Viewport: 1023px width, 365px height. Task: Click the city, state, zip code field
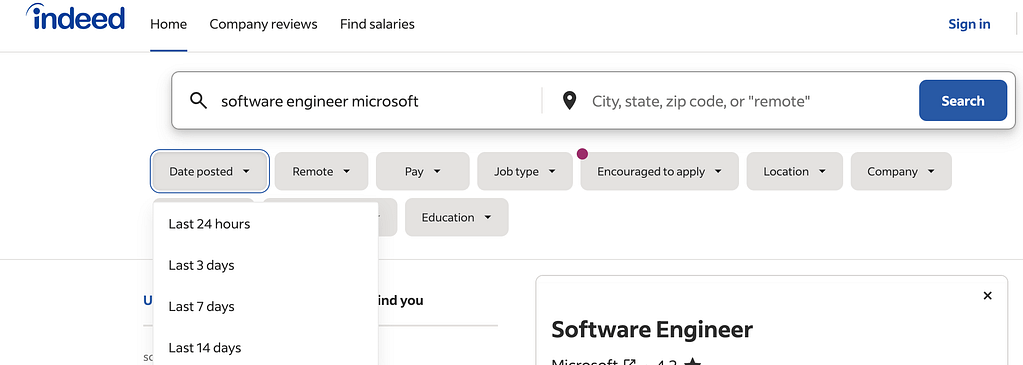click(x=750, y=101)
